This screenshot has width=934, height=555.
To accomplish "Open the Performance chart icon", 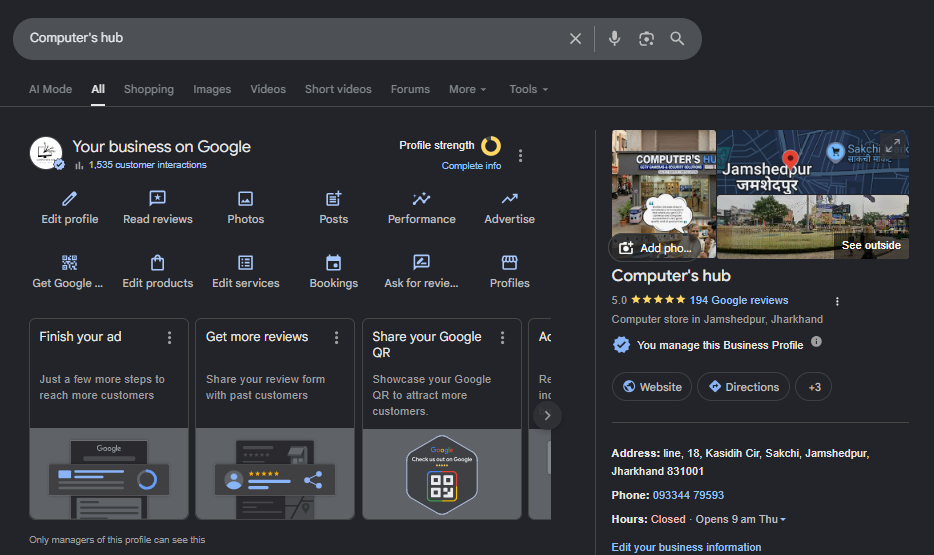I will pyautogui.click(x=421, y=198).
